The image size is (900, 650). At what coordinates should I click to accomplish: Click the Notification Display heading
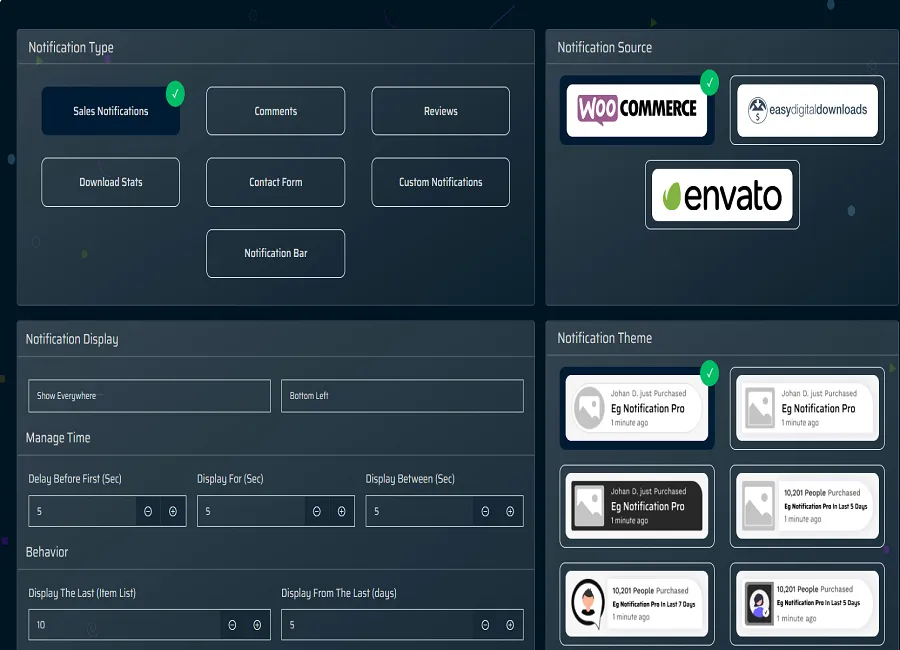coord(72,339)
